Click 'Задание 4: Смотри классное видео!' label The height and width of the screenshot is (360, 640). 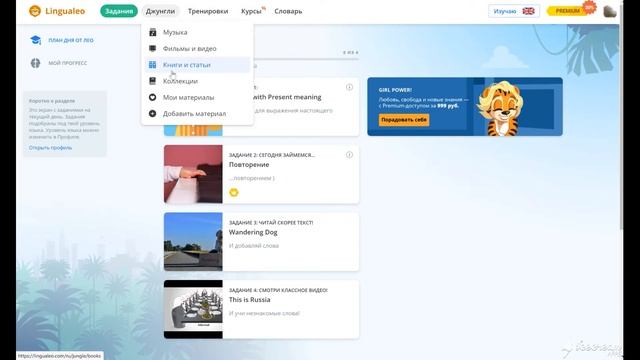point(278,290)
